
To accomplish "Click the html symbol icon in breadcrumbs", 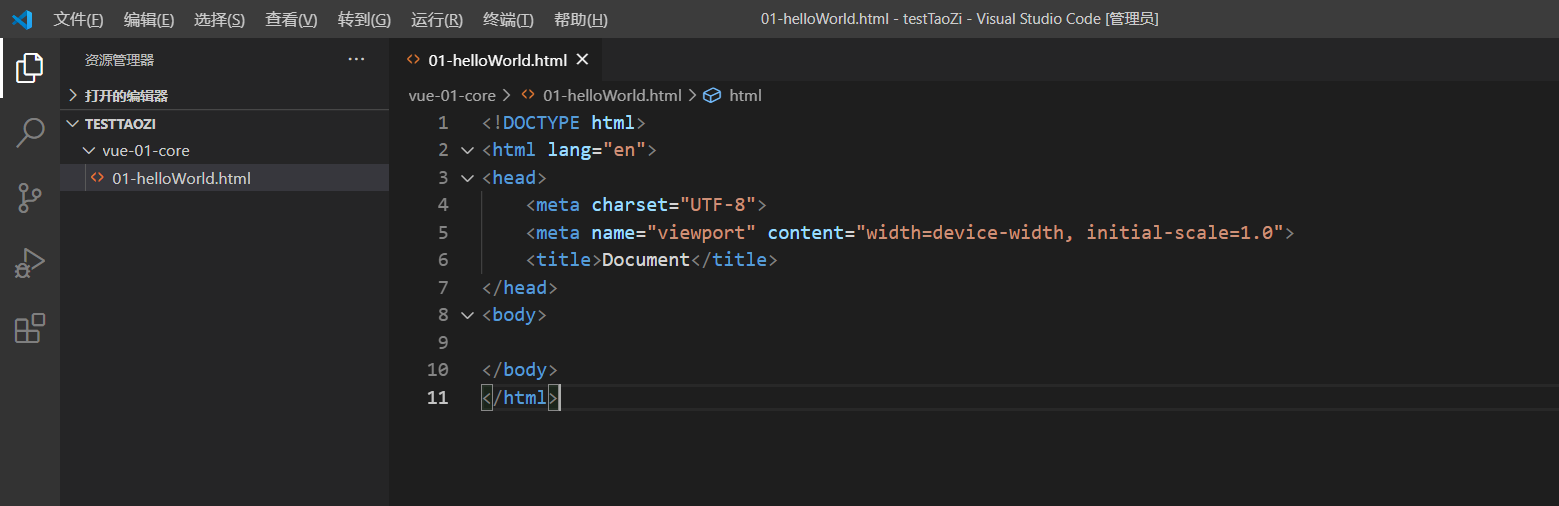I will click(x=712, y=96).
